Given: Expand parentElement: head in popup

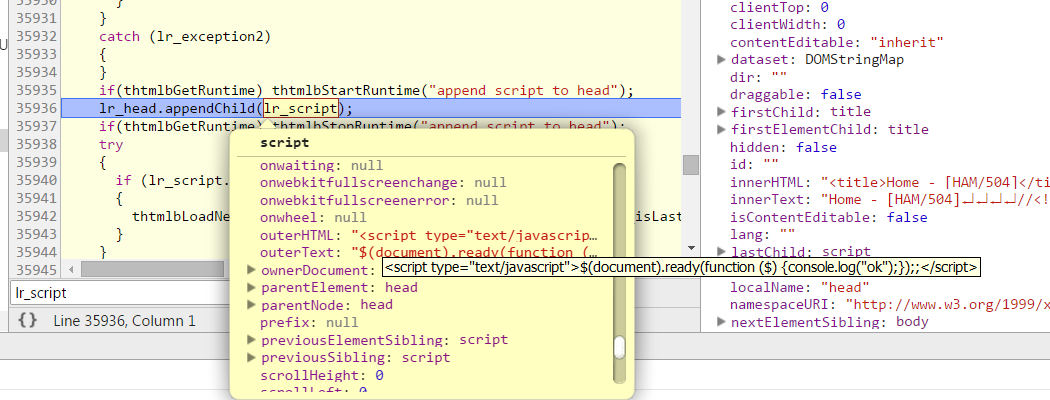Looking at the screenshot, I should (252, 287).
